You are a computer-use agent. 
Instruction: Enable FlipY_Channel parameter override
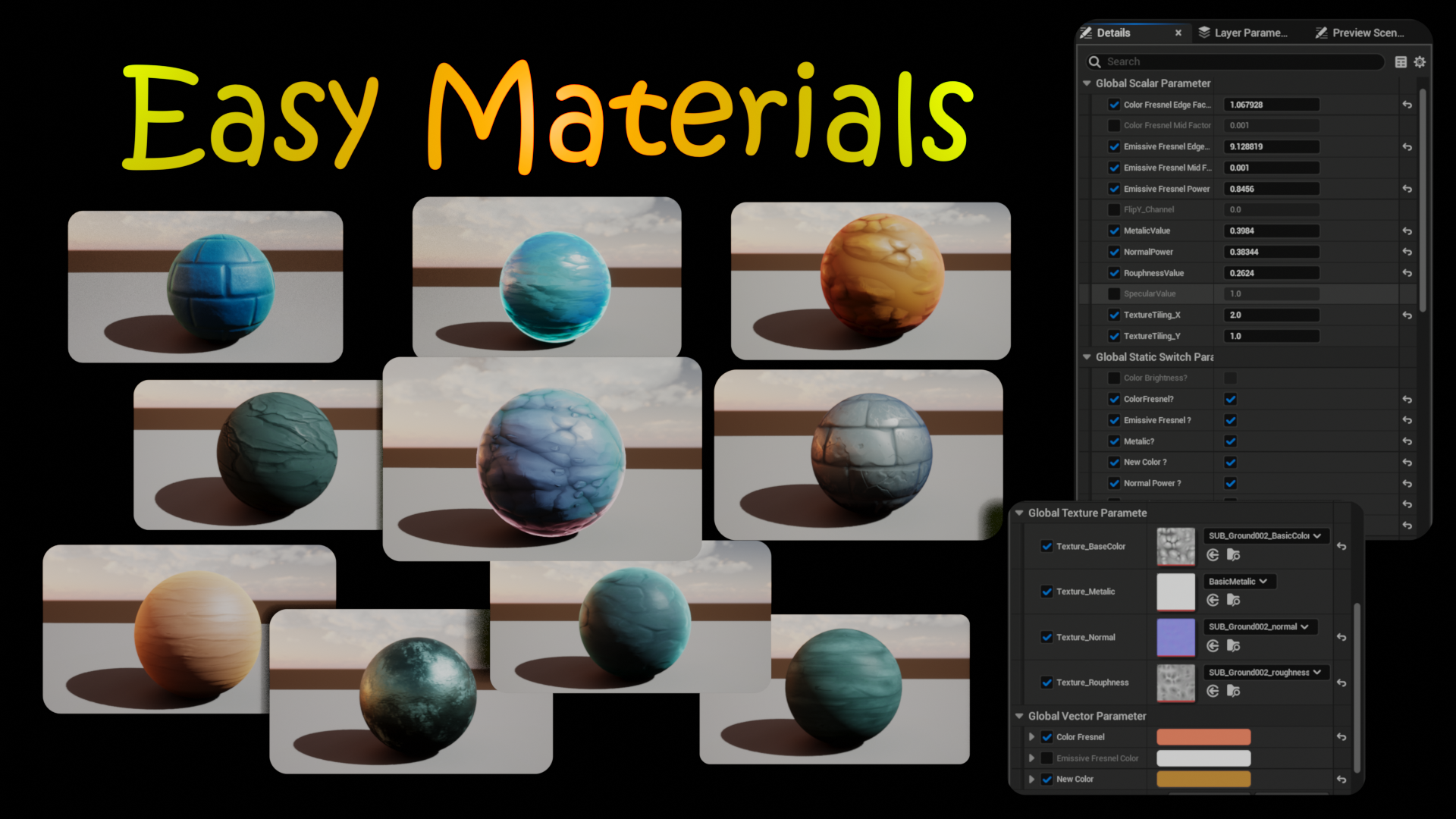pos(1114,210)
